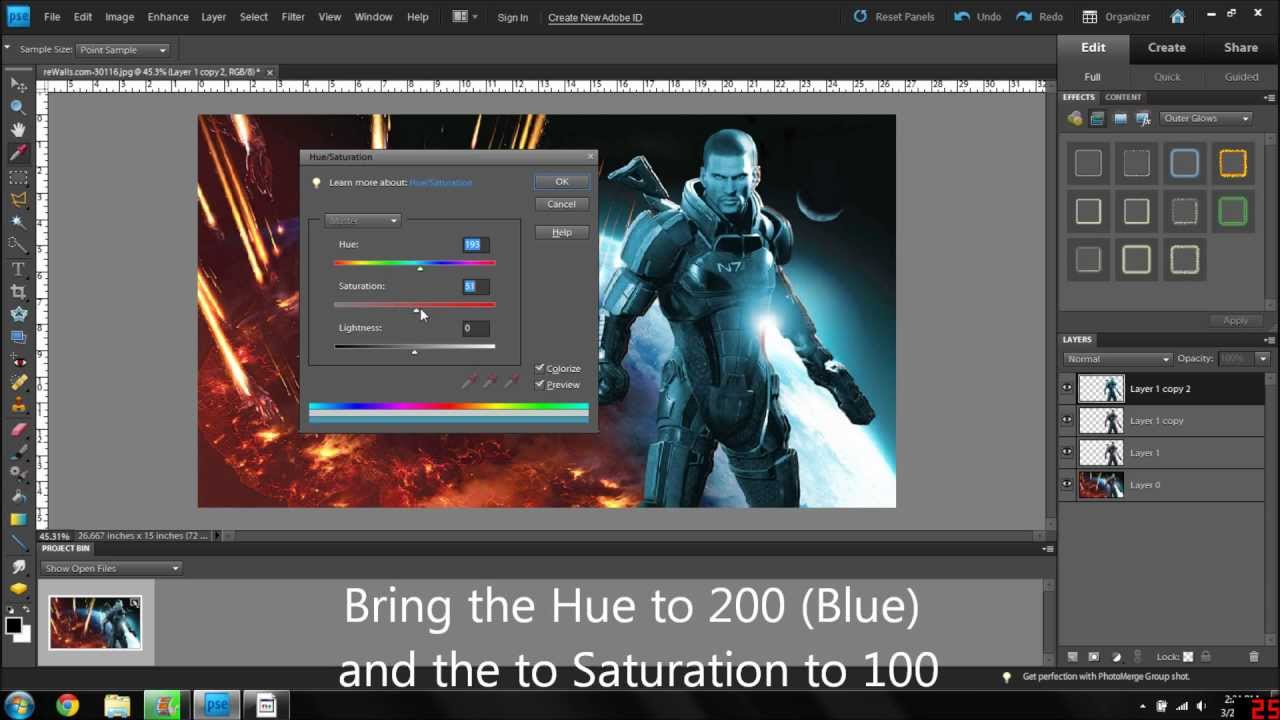Viewport: 1280px width, 720px height.
Task: Select the Eraser tool
Action: (18, 429)
